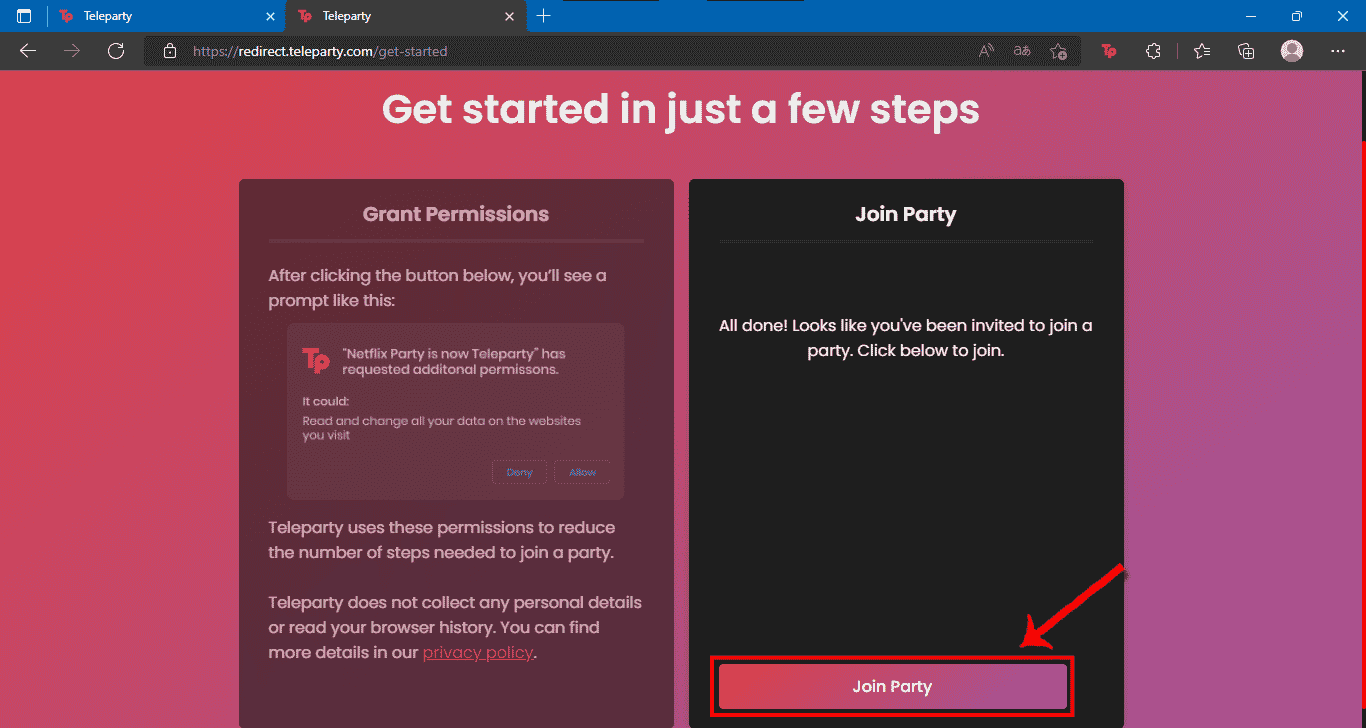Open a new browser tab

click(x=543, y=16)
